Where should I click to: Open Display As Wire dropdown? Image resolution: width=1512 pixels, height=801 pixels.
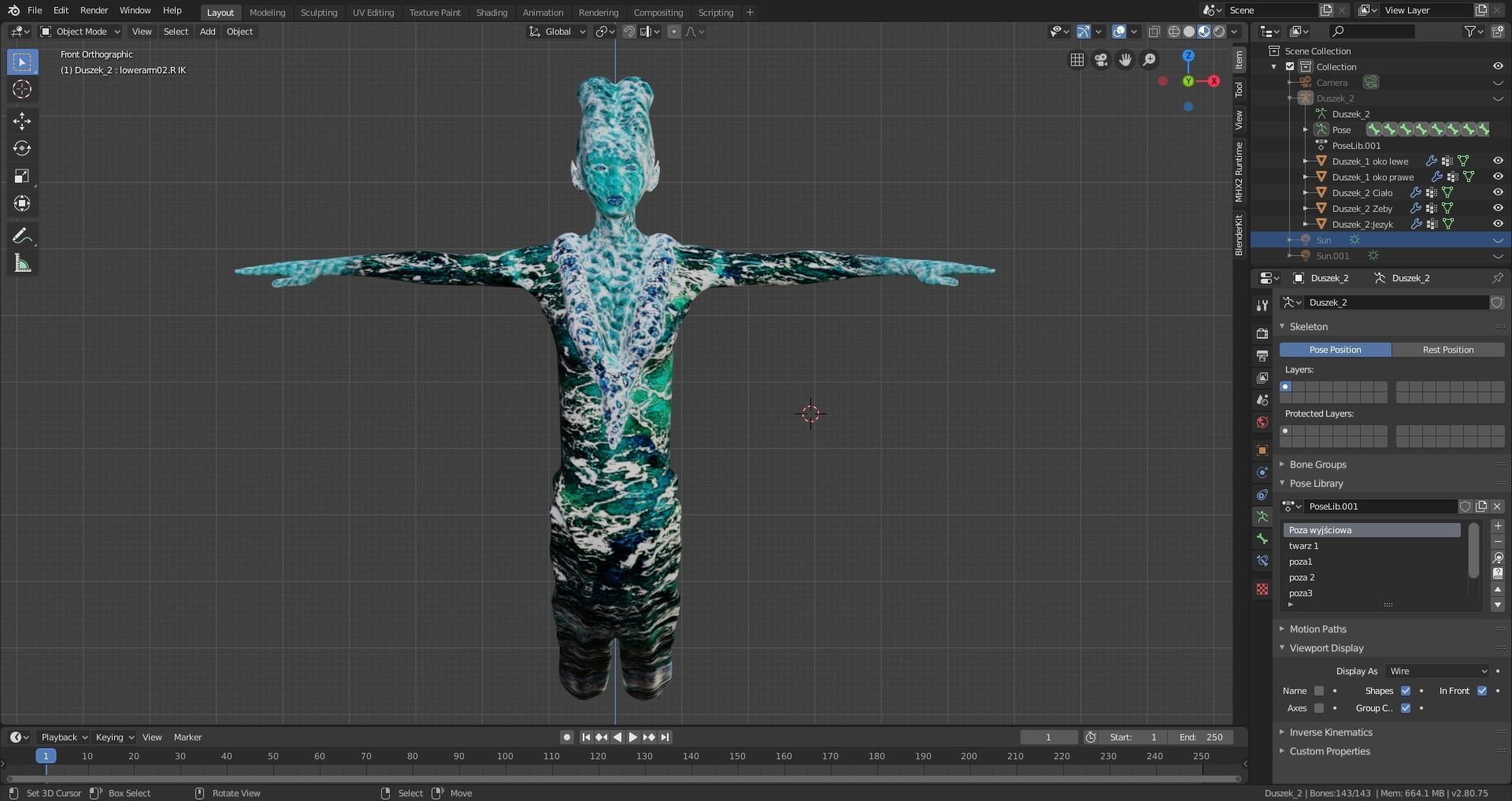[1437, 671]
